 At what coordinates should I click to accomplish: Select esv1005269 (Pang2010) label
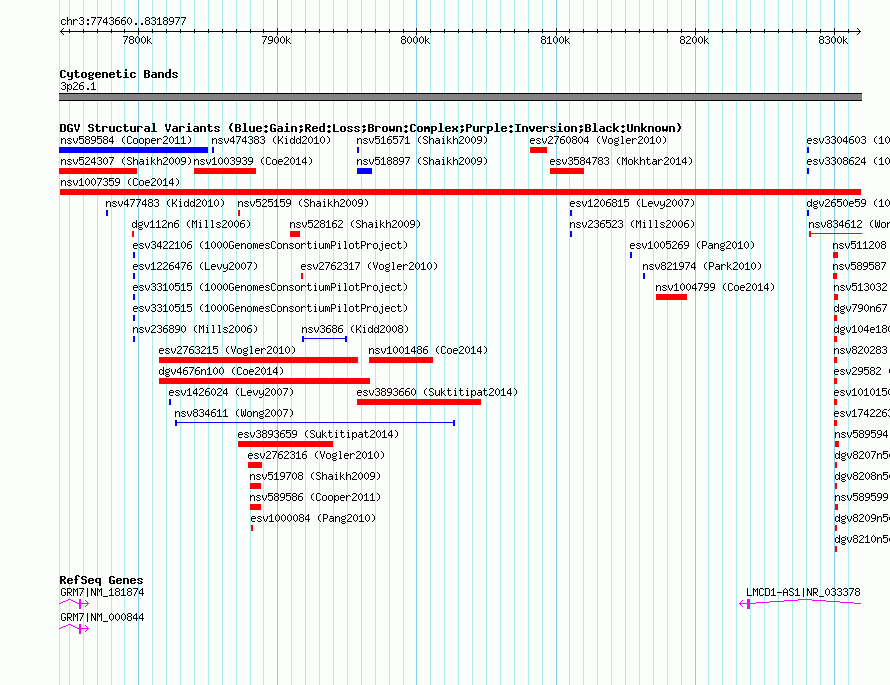click(692, 245)
